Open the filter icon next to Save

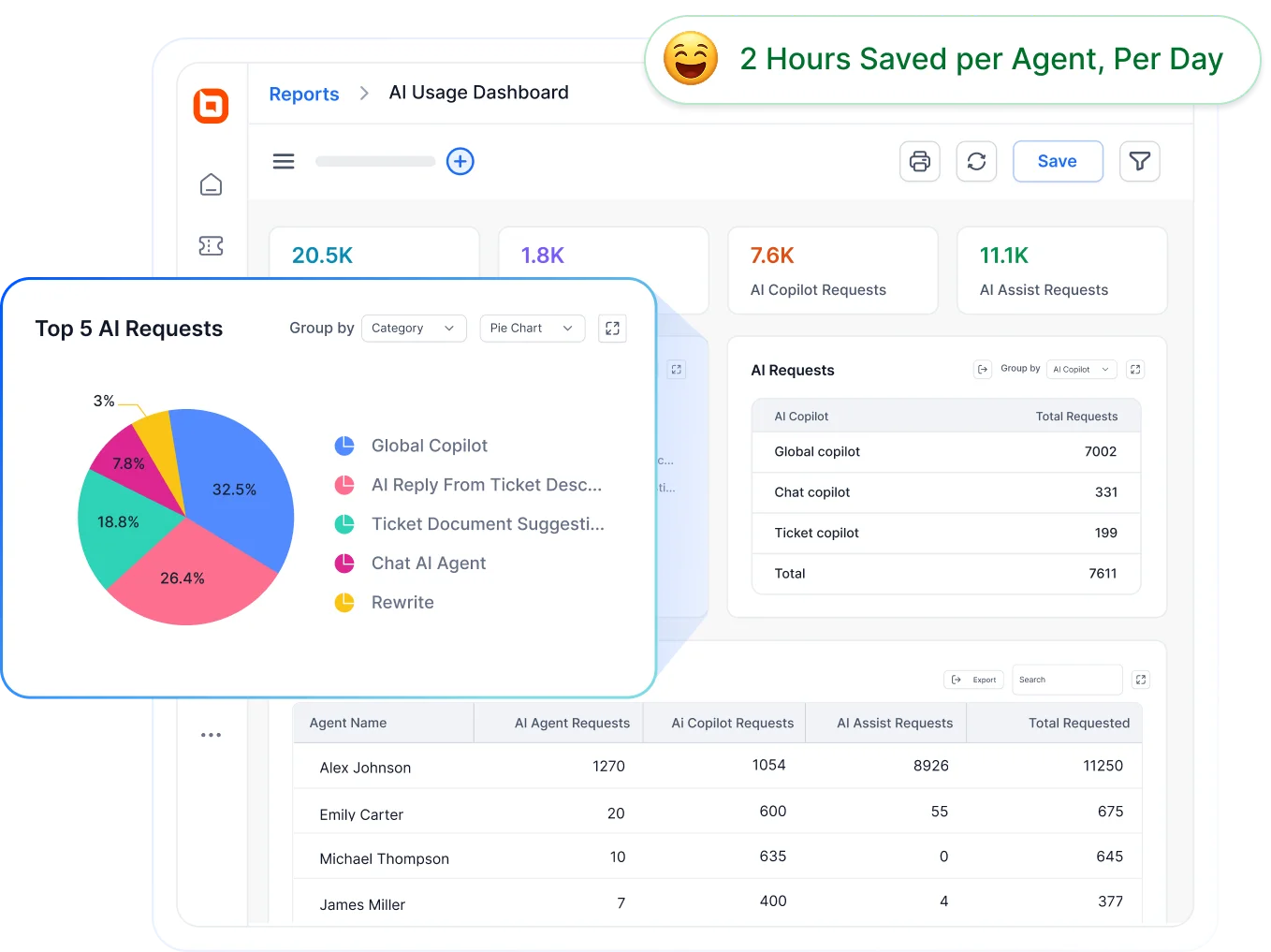coord(1139,161)
